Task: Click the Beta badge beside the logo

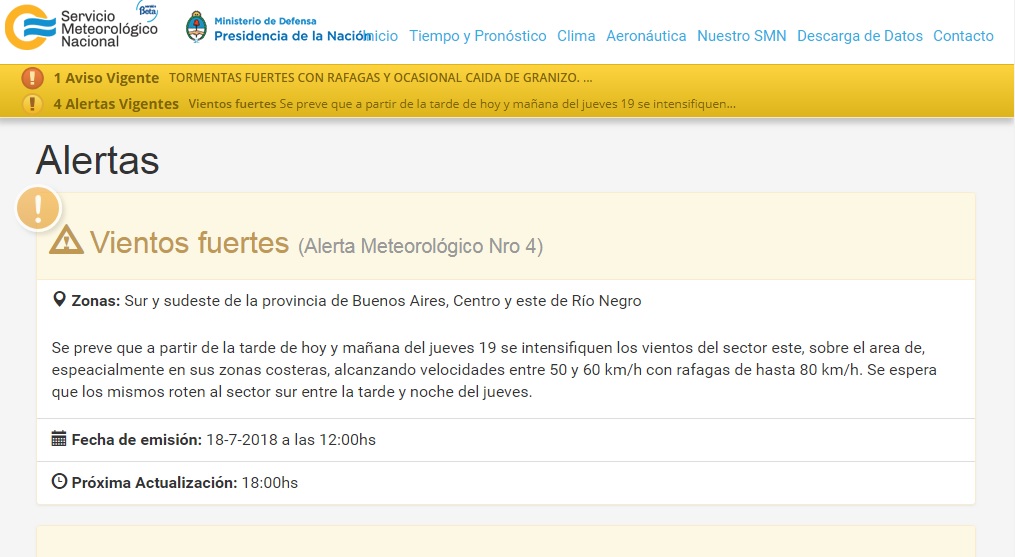Action: [148, 9]
